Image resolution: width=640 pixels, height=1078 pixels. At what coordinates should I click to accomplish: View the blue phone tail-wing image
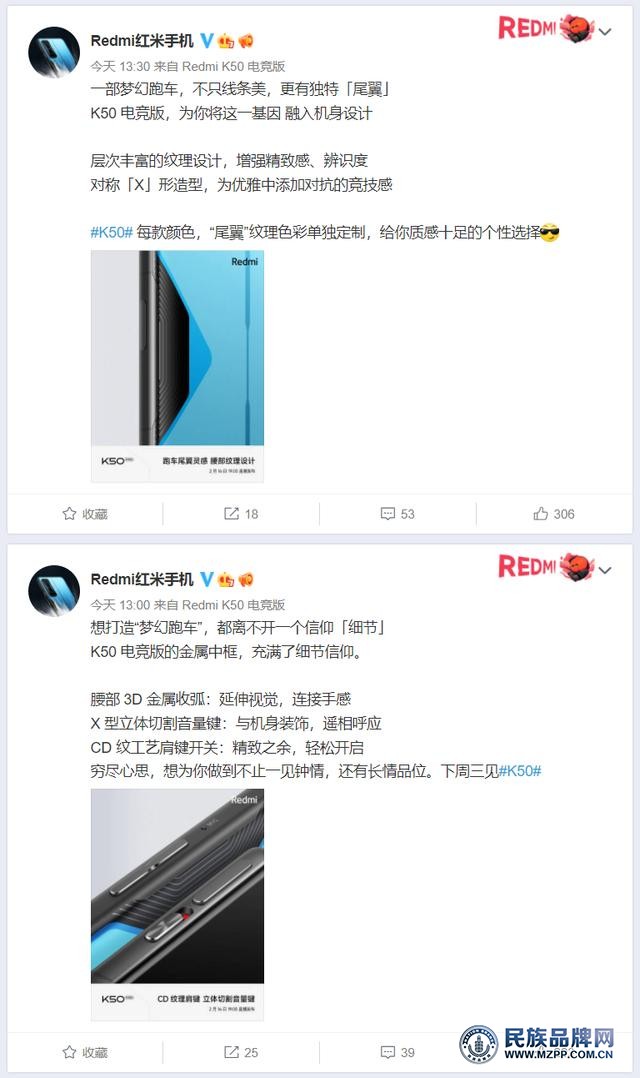[177, 366]
